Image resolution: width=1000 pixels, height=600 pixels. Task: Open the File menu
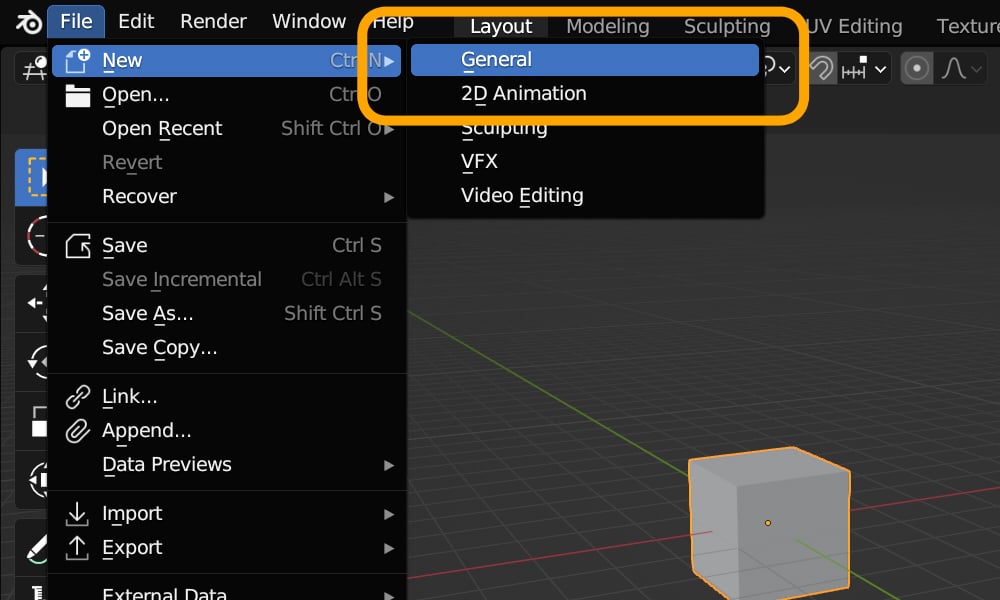coord(76,21)
